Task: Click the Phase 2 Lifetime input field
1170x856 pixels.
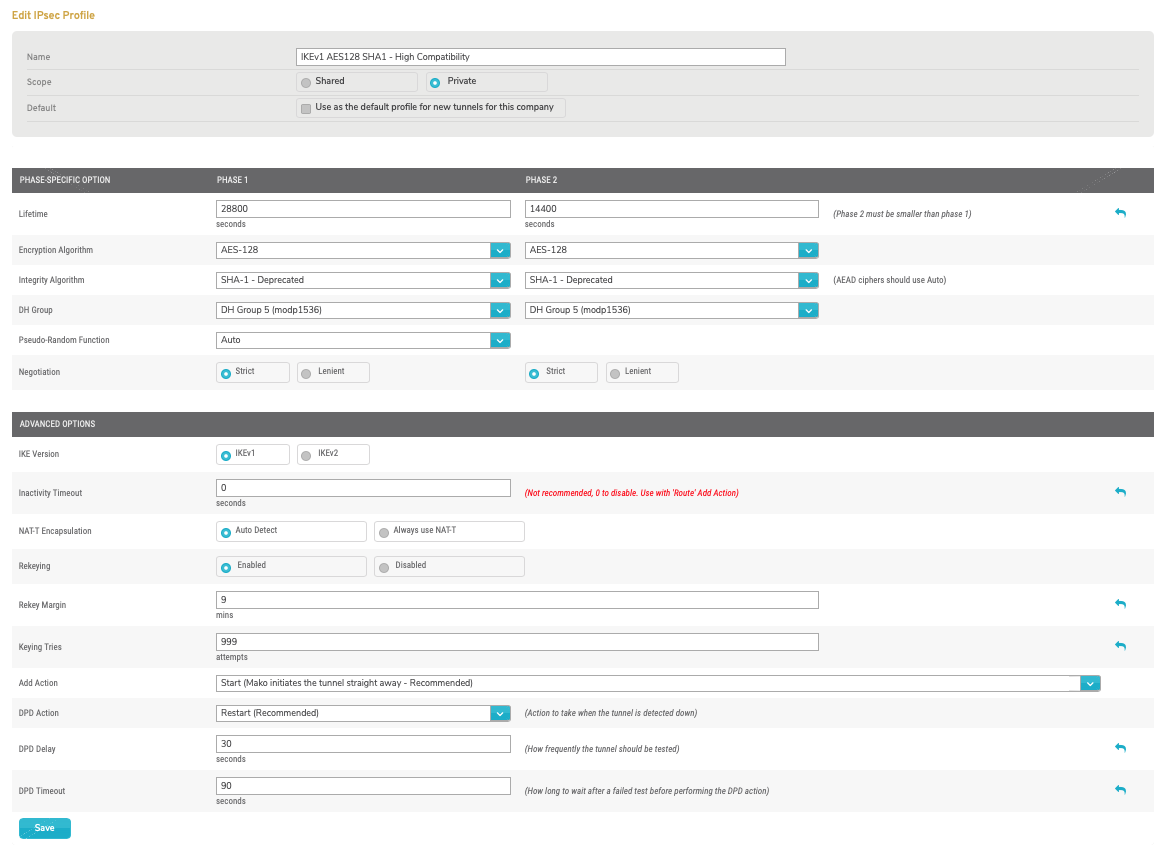Action: (671, 208)
